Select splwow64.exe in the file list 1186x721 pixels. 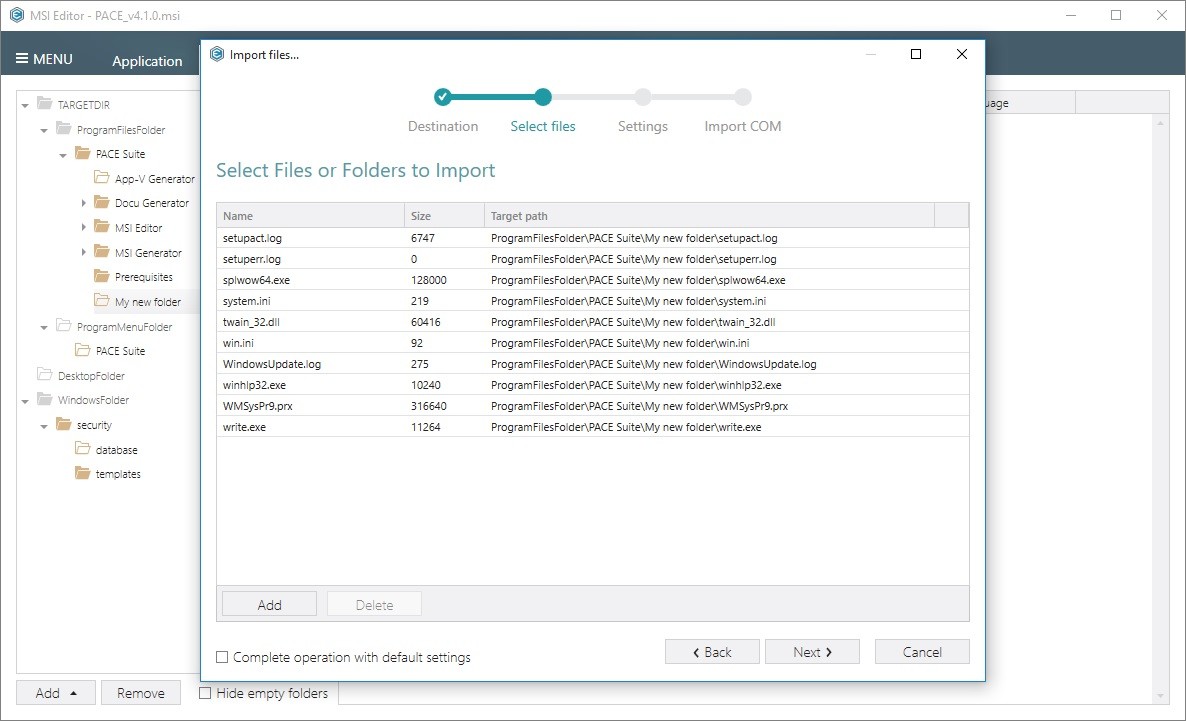(592, 280)
